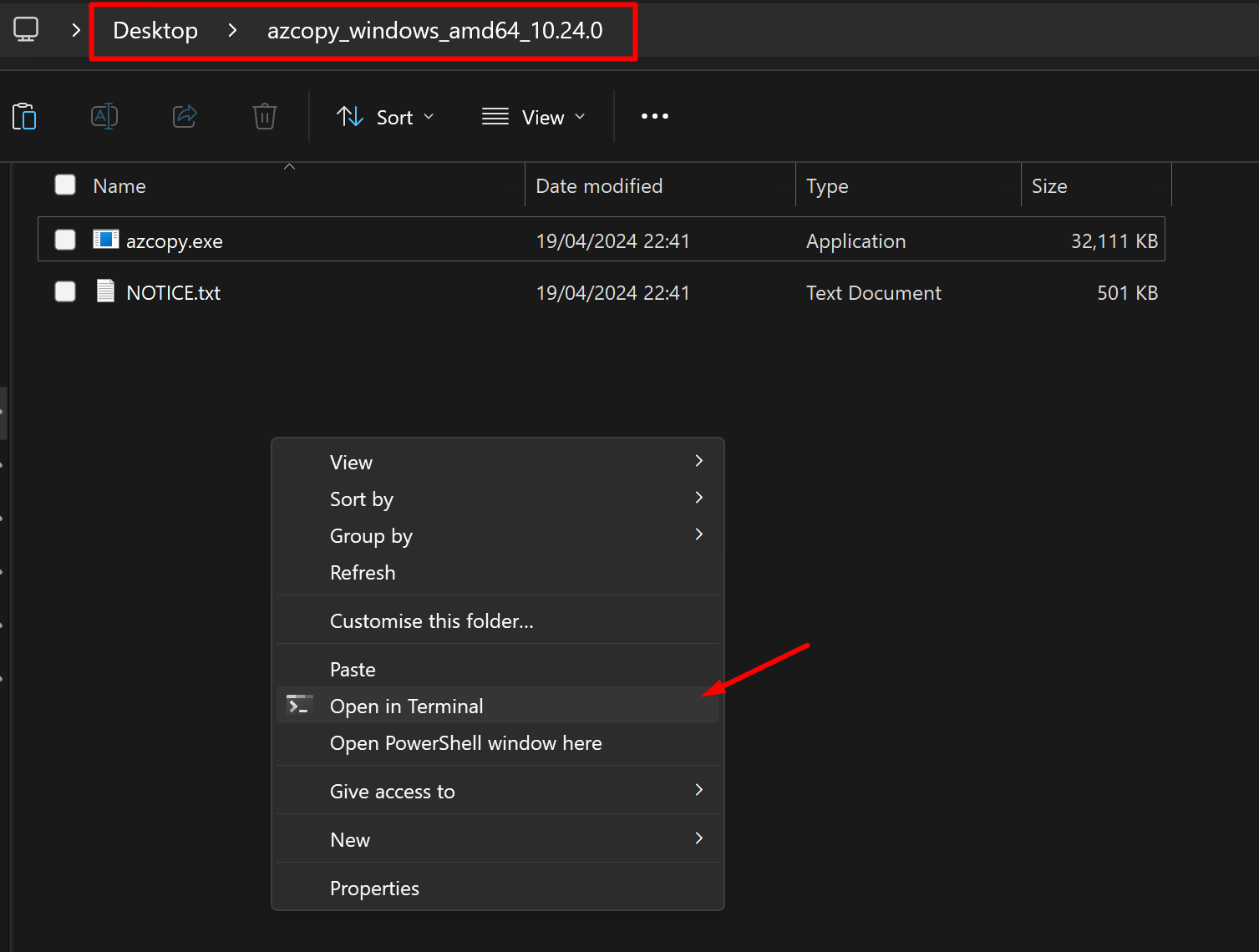1259x952 pixels.
Task: Click Desktop in the address breadcrumb
Action: pyautogui.click(x=155, y=31)
